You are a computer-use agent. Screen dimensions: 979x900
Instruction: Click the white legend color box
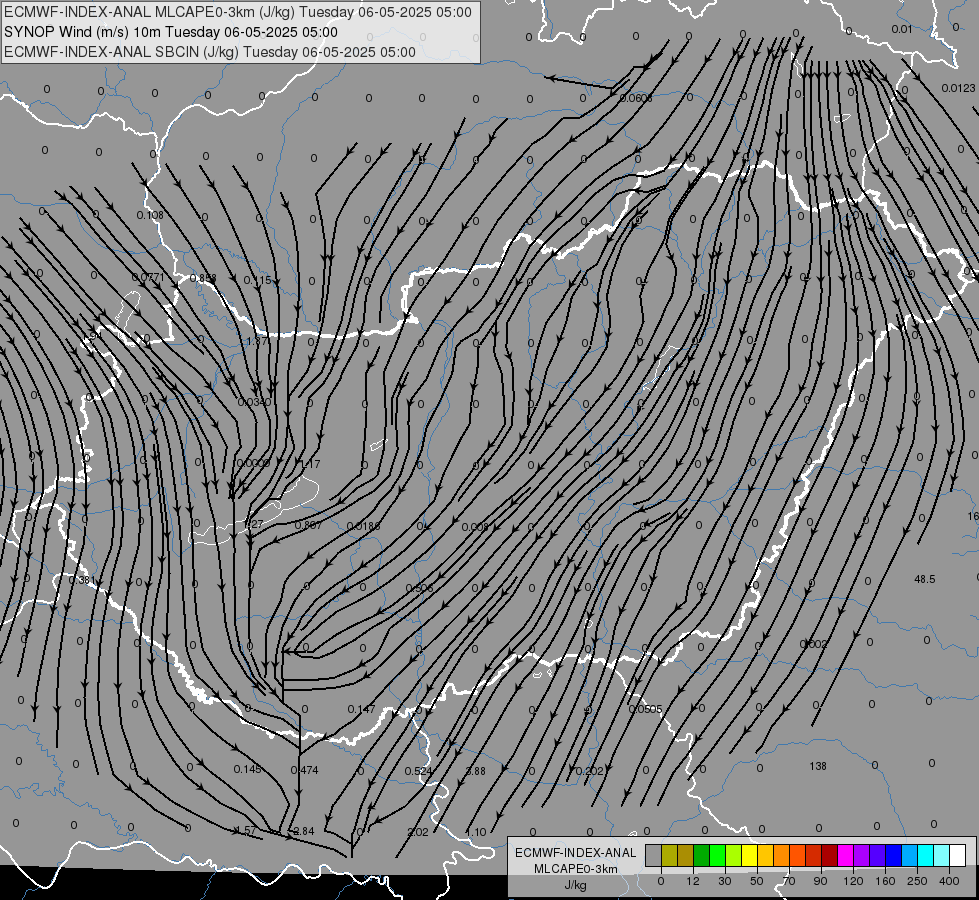[x=957, y=856]
